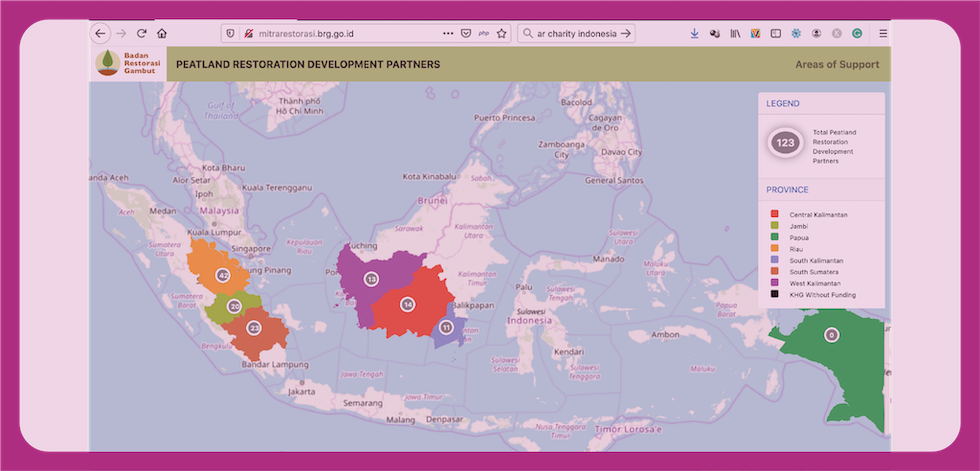Click the brown-orange South Sumatera legend swatch
Image resolution: width=980 pixels, height=471 pixels.
pos(774,272)
